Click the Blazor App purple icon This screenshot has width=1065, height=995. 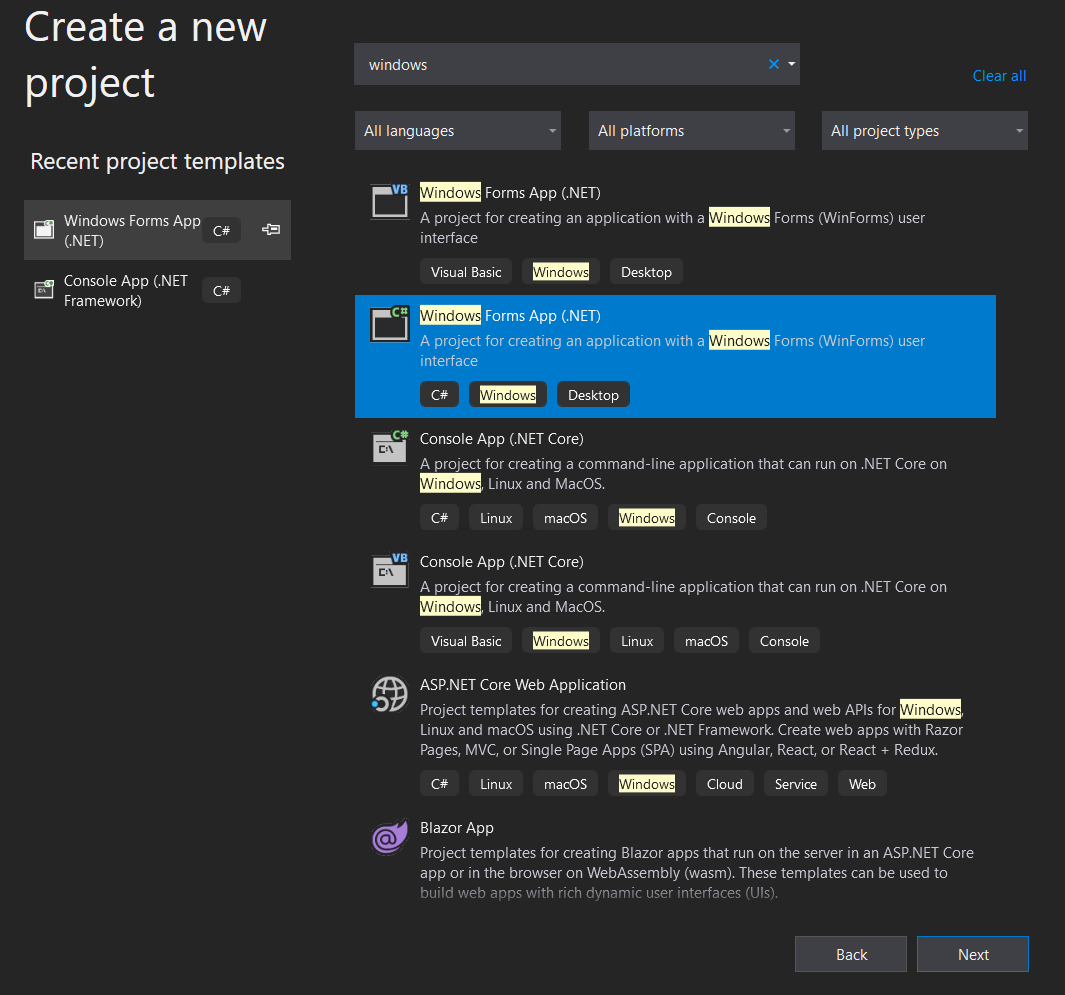click(389, 837)
